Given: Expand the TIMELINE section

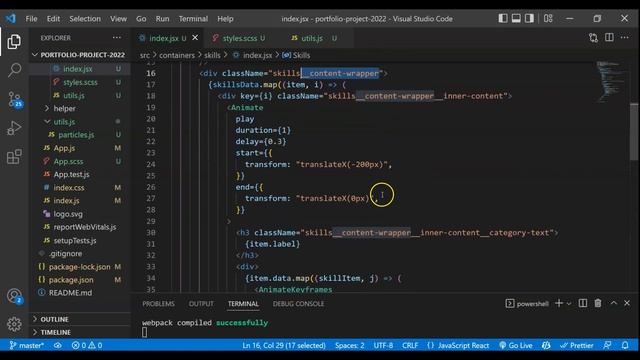Looking at the screenshot, I should point(56,332).
